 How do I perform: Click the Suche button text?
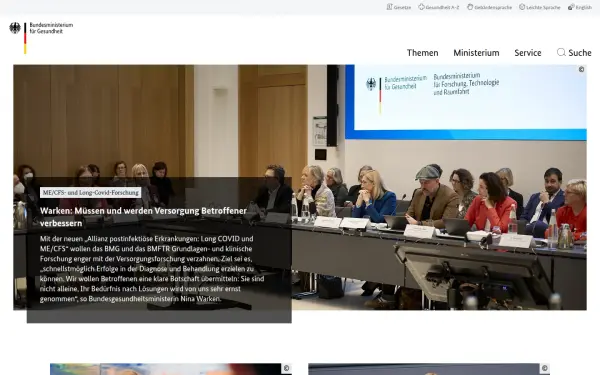[x=580, y=53]
